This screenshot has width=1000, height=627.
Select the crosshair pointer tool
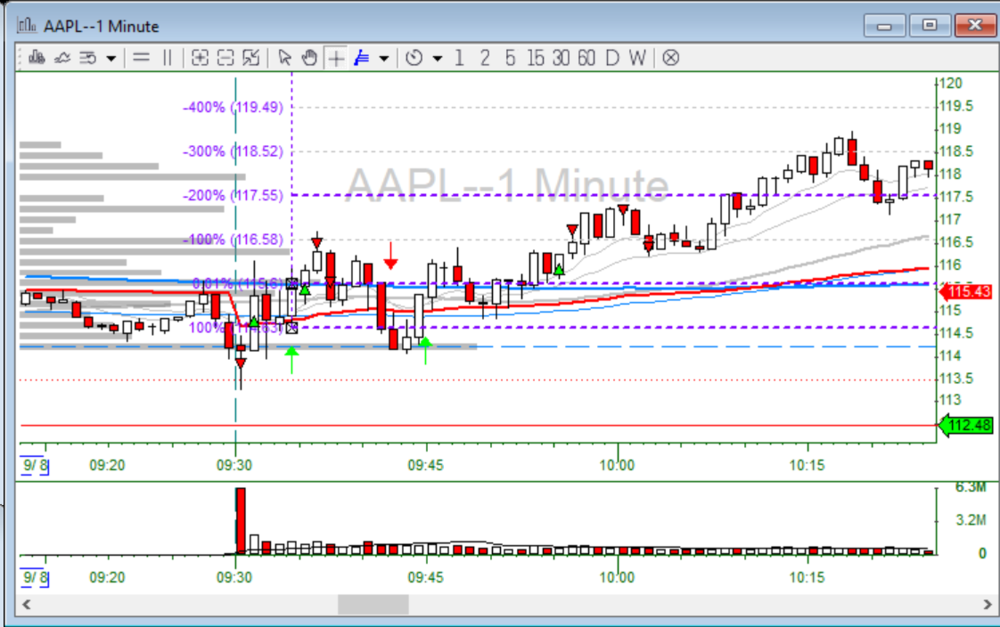(x=334, y=58)
